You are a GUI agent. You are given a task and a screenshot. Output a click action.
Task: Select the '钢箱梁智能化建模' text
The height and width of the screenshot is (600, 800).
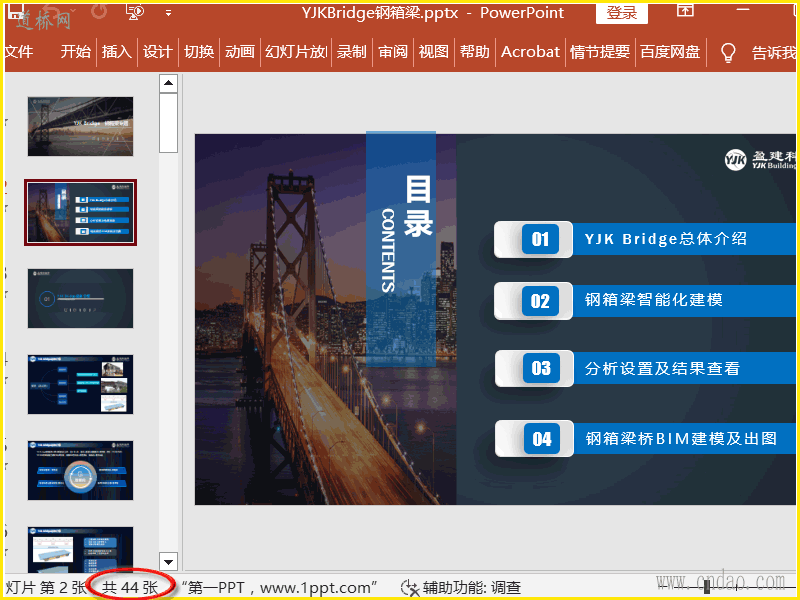[x=654, y=299]
